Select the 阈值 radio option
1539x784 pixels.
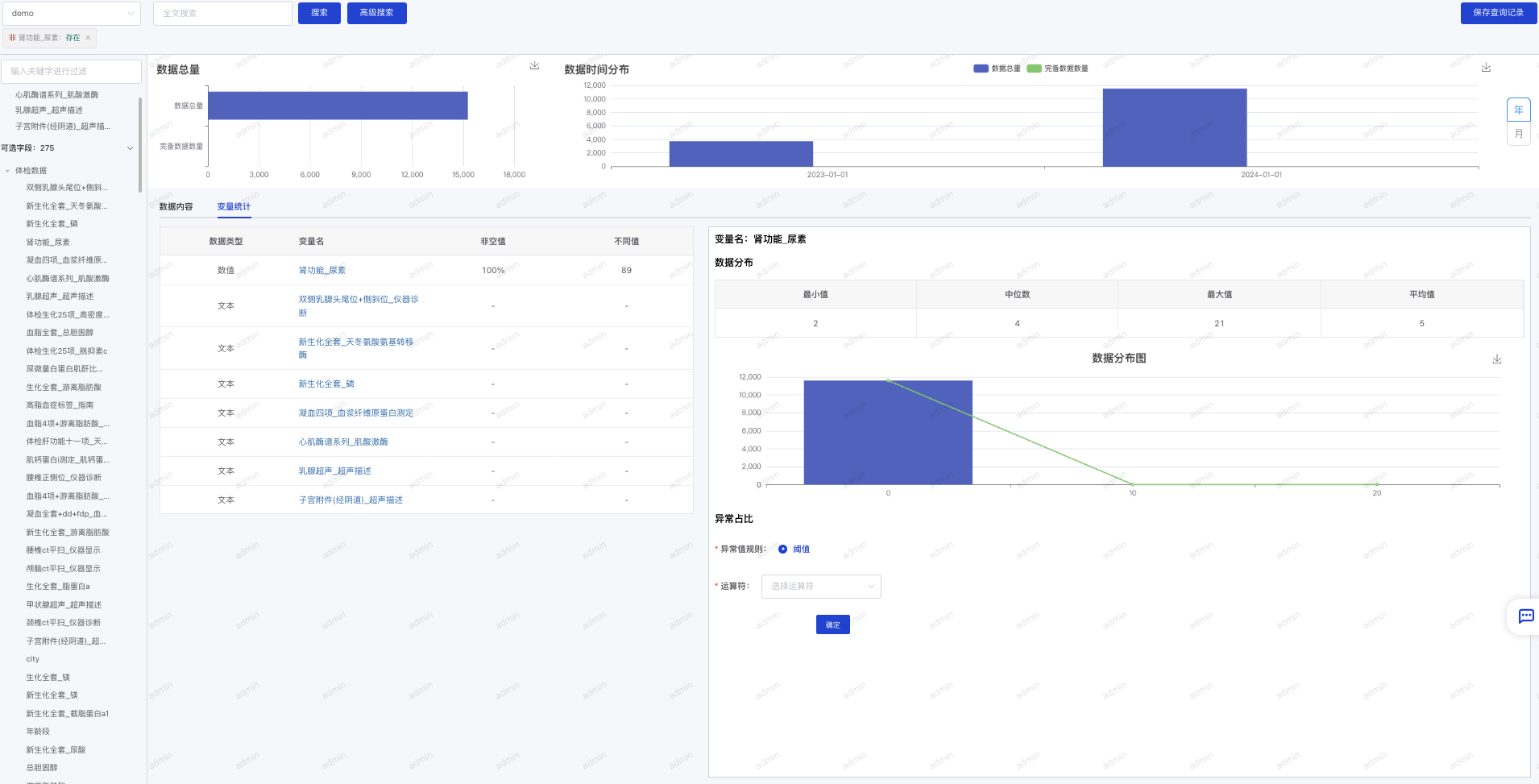[782, 550]
